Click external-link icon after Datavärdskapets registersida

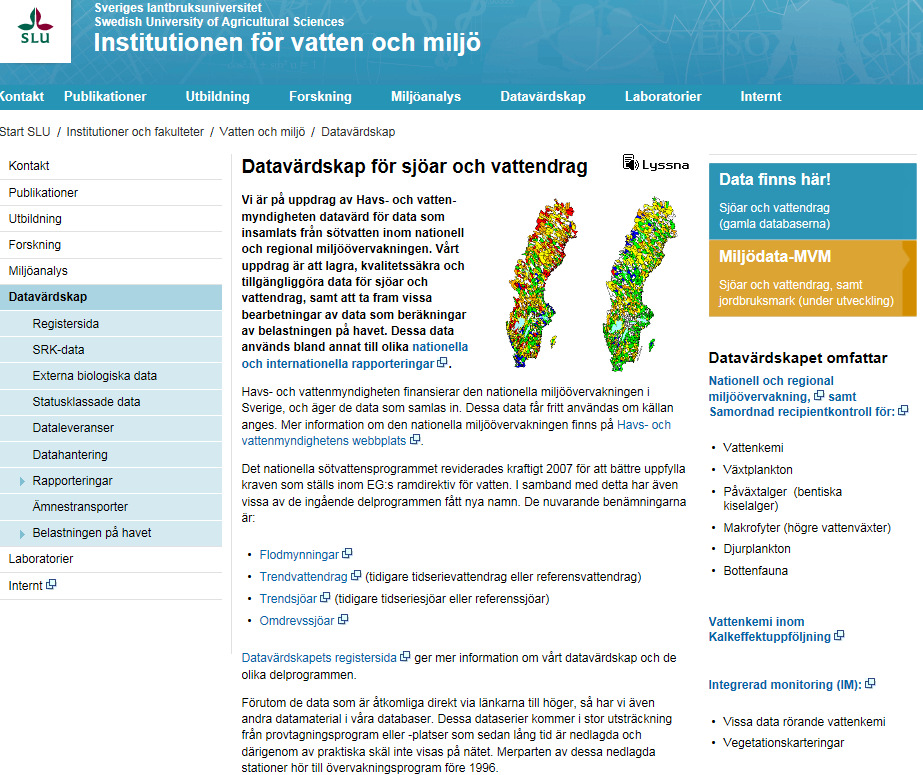(405, 656)
